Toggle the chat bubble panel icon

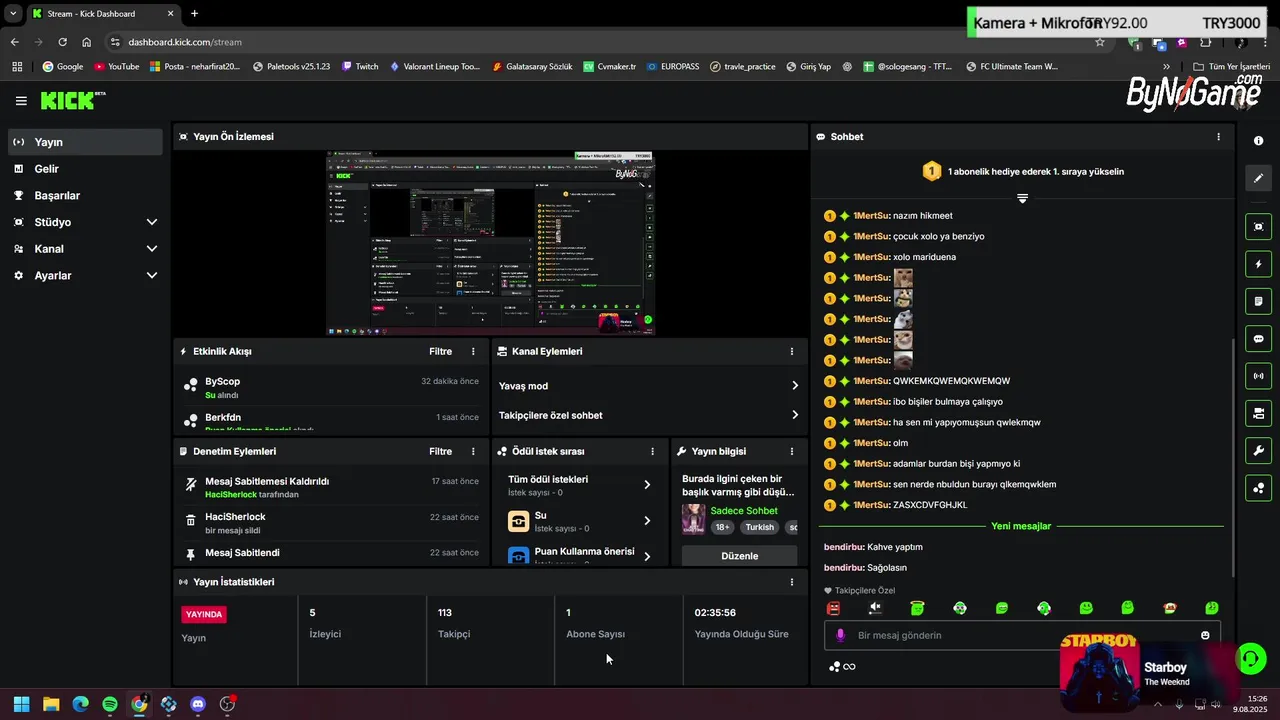click(x=1259, y=339)
